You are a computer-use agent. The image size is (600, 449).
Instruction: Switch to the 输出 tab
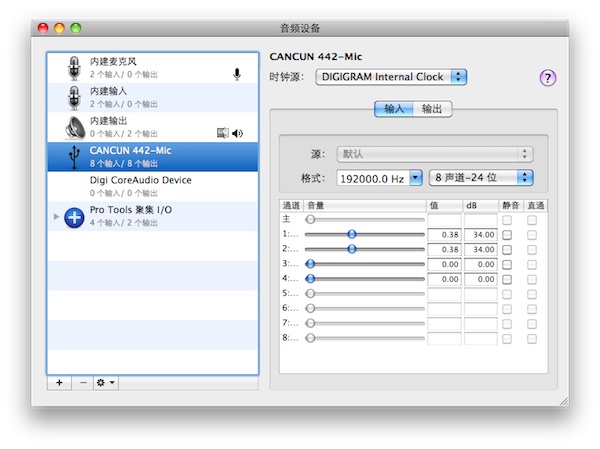(x=431, y=109)
